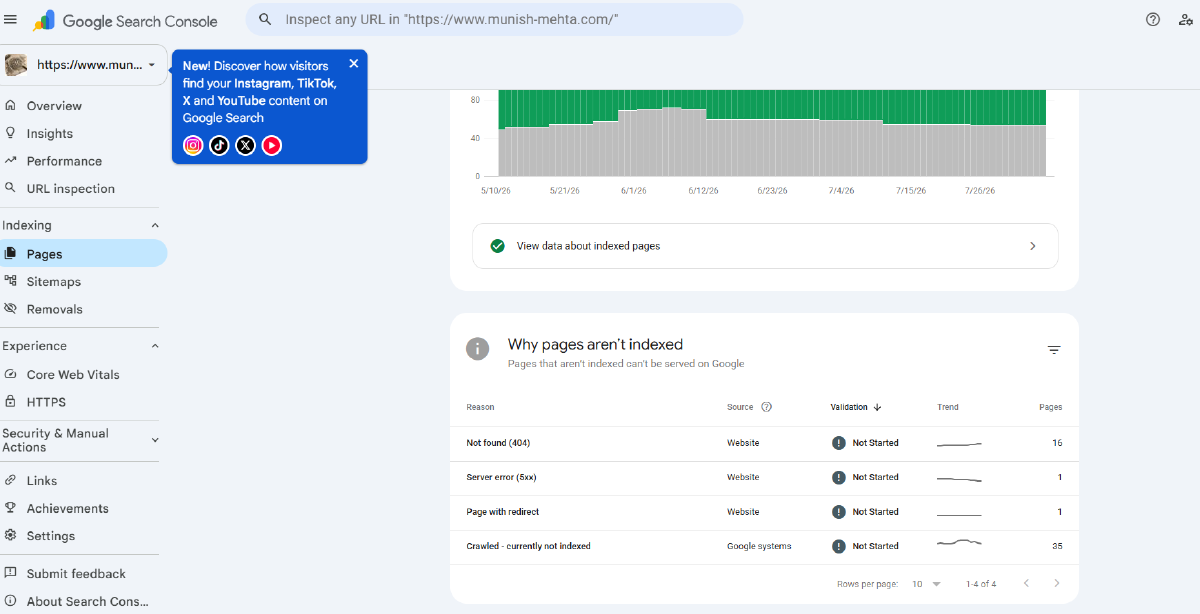The image size is (1200, 614).
Task: Click exclamation icon in Server error row
Action: (839, 478)
